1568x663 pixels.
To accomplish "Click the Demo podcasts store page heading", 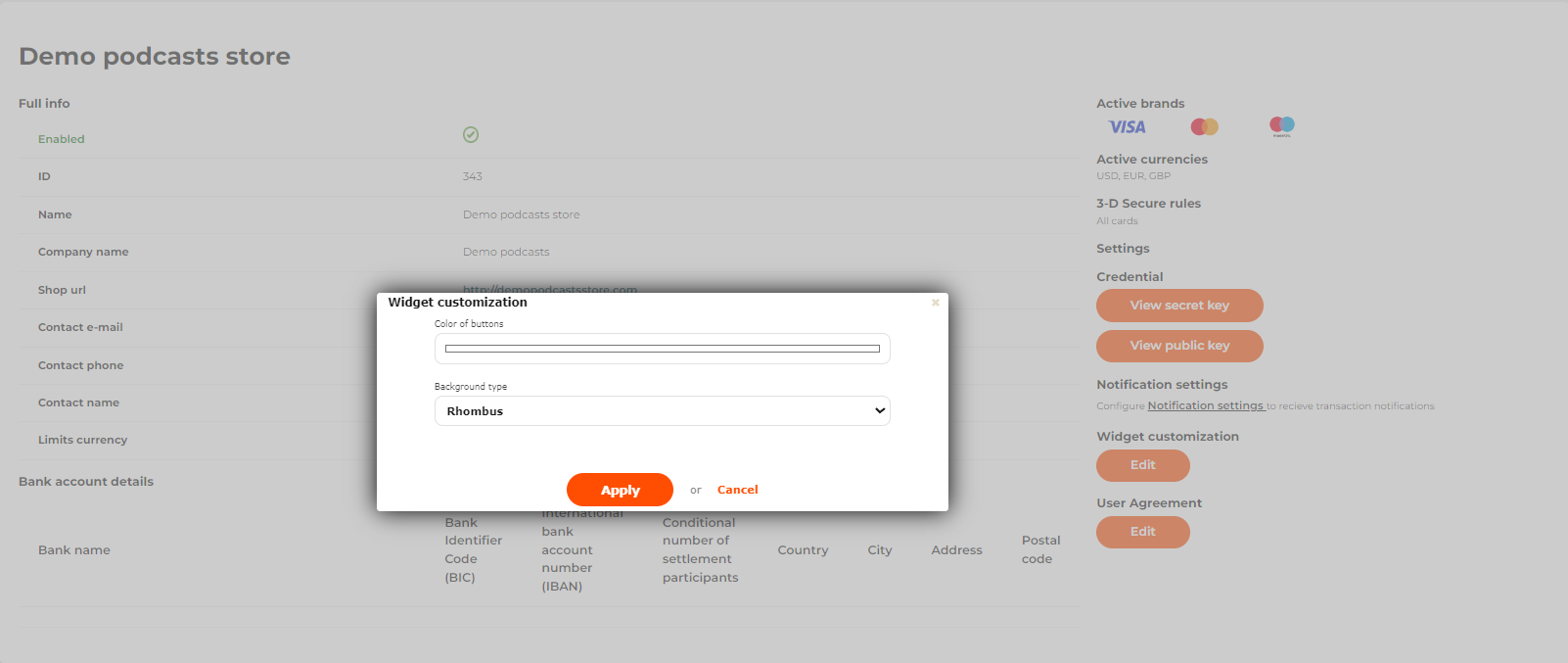I will [x=155, y=56].
